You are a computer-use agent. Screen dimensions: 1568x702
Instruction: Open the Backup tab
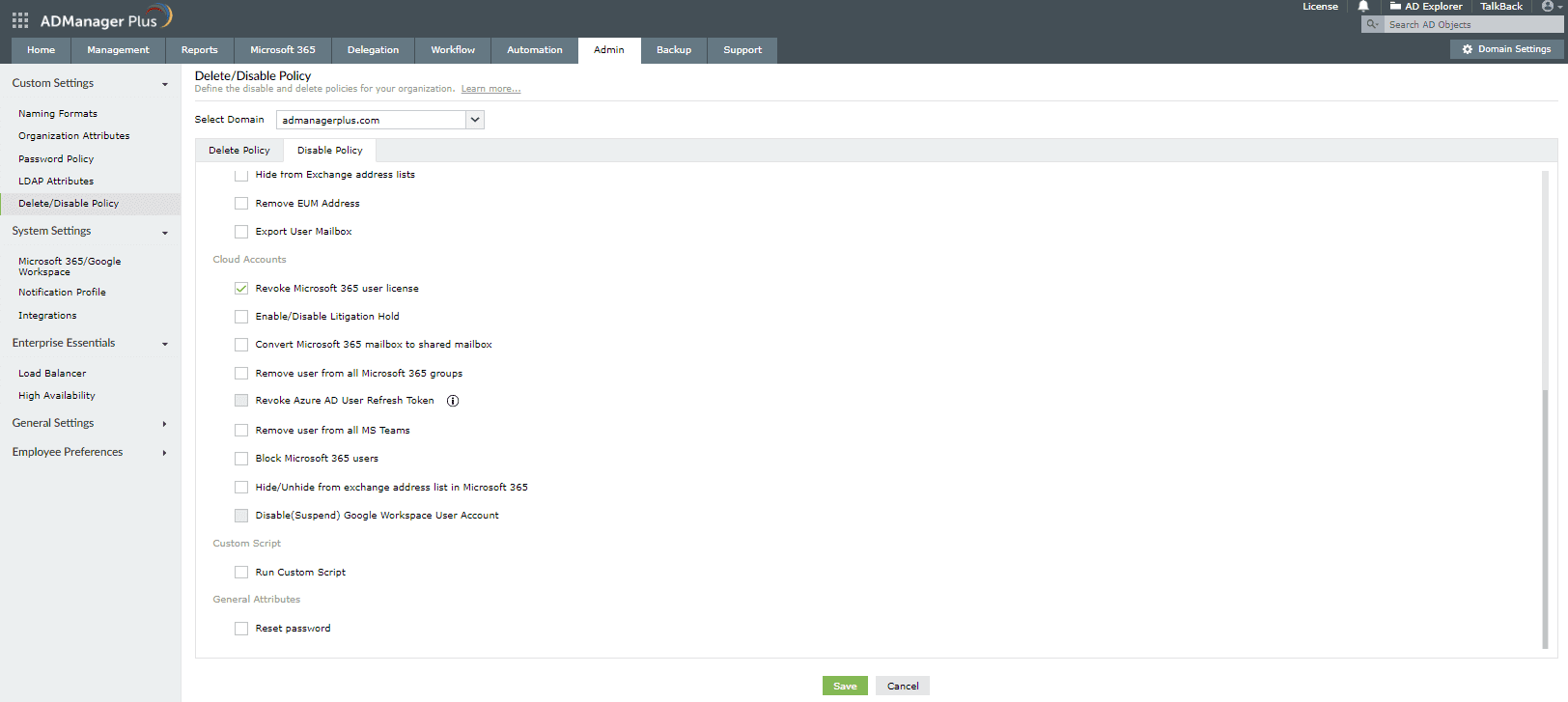click(674, 50)
